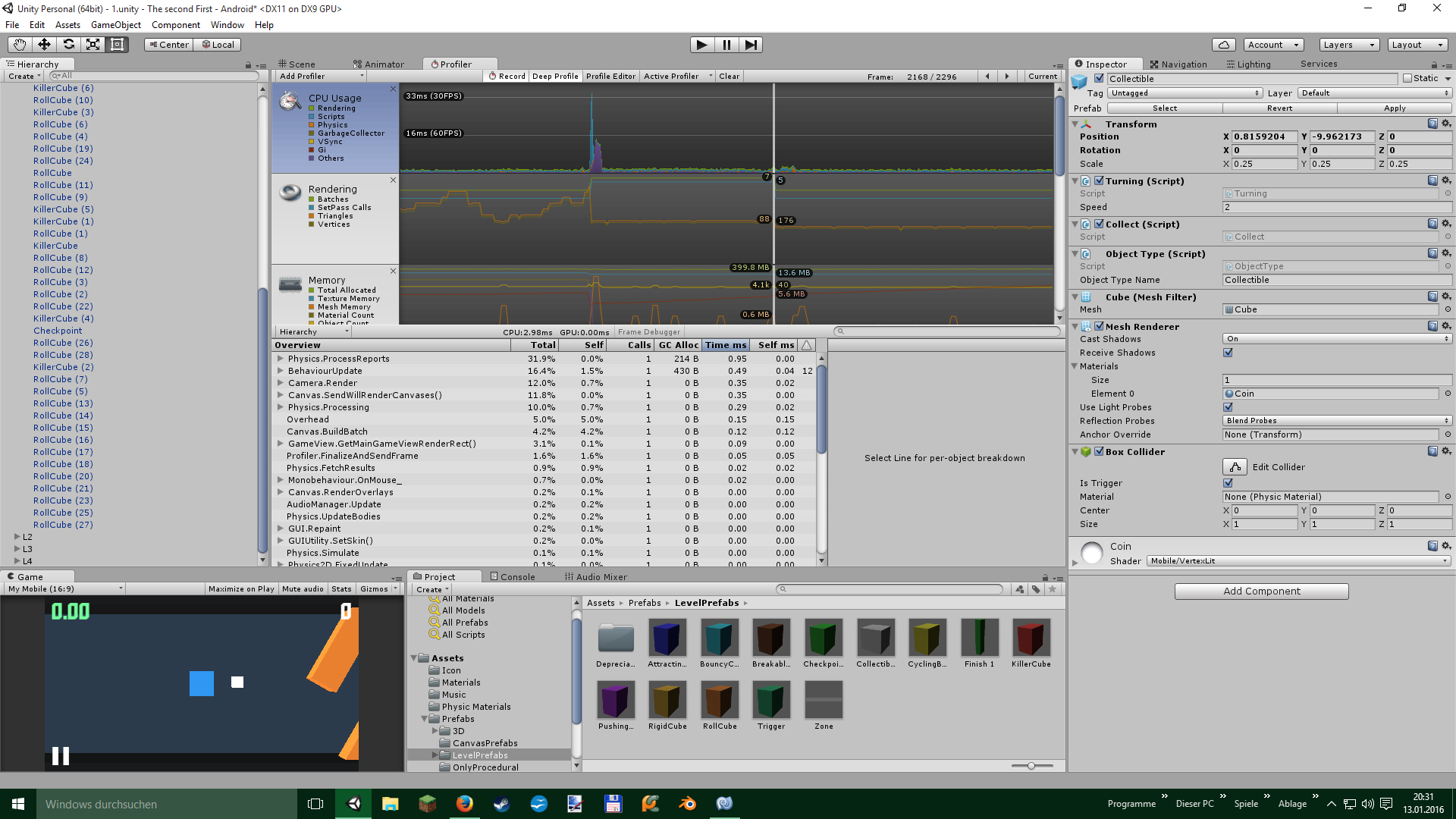
Task: Toggle the Static checkbox
Action: 1407,78
